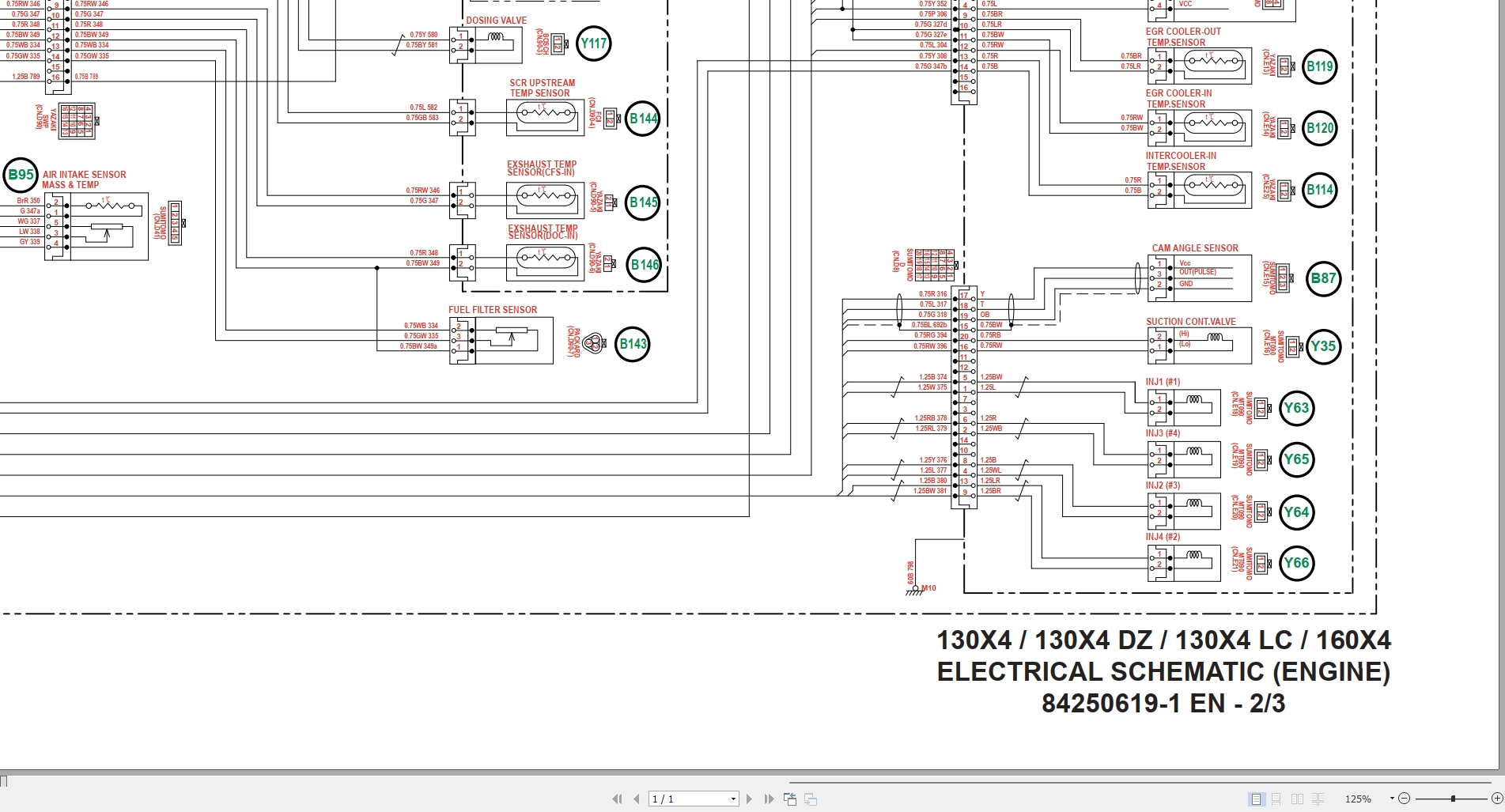Zoom out with the minus icon
Viewport: 1505px width, 812px height.
(1405, 799)
